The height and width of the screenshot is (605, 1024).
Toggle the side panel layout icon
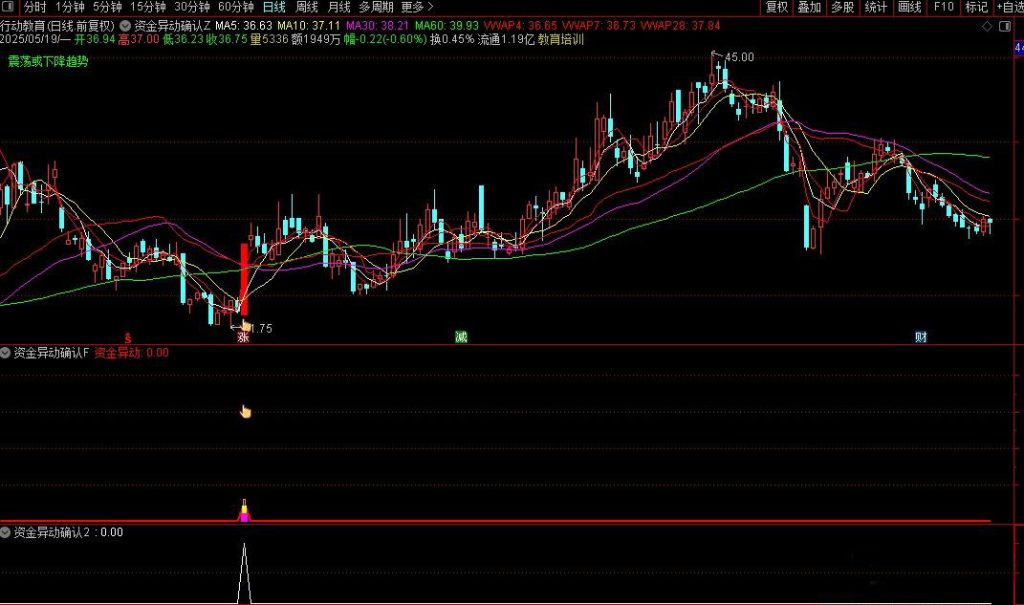1003,25
